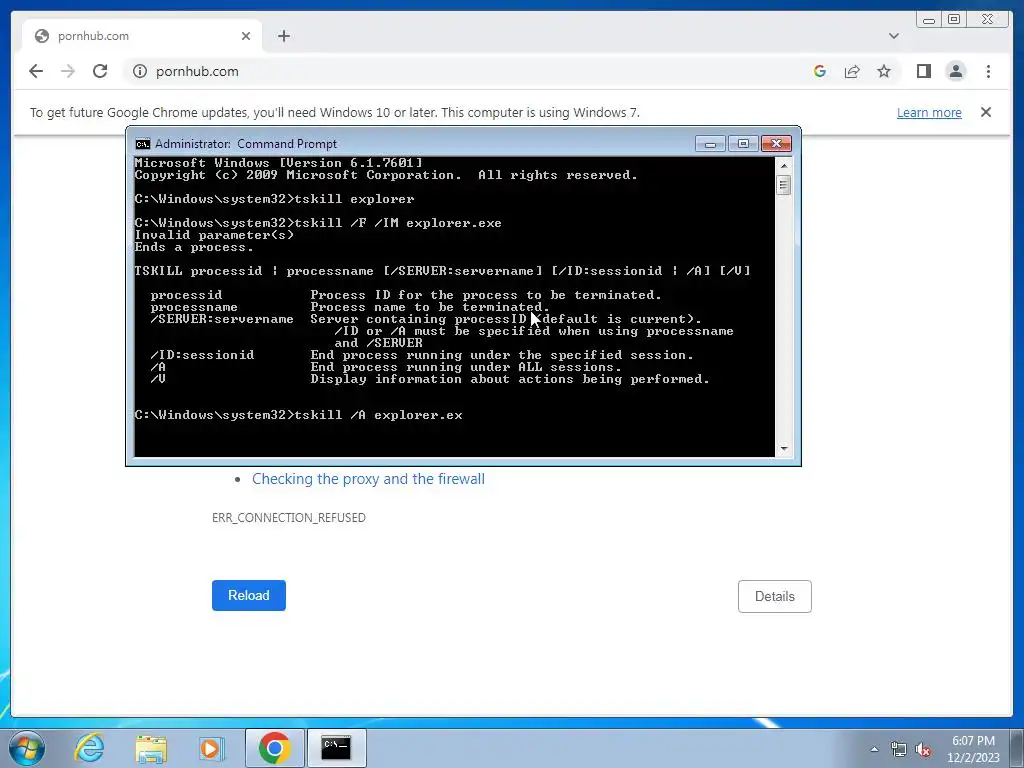Select the pornhub.com tab
Image resolution: width=1024 pixels, height=768 pixels.
click(x=142, y=36)
